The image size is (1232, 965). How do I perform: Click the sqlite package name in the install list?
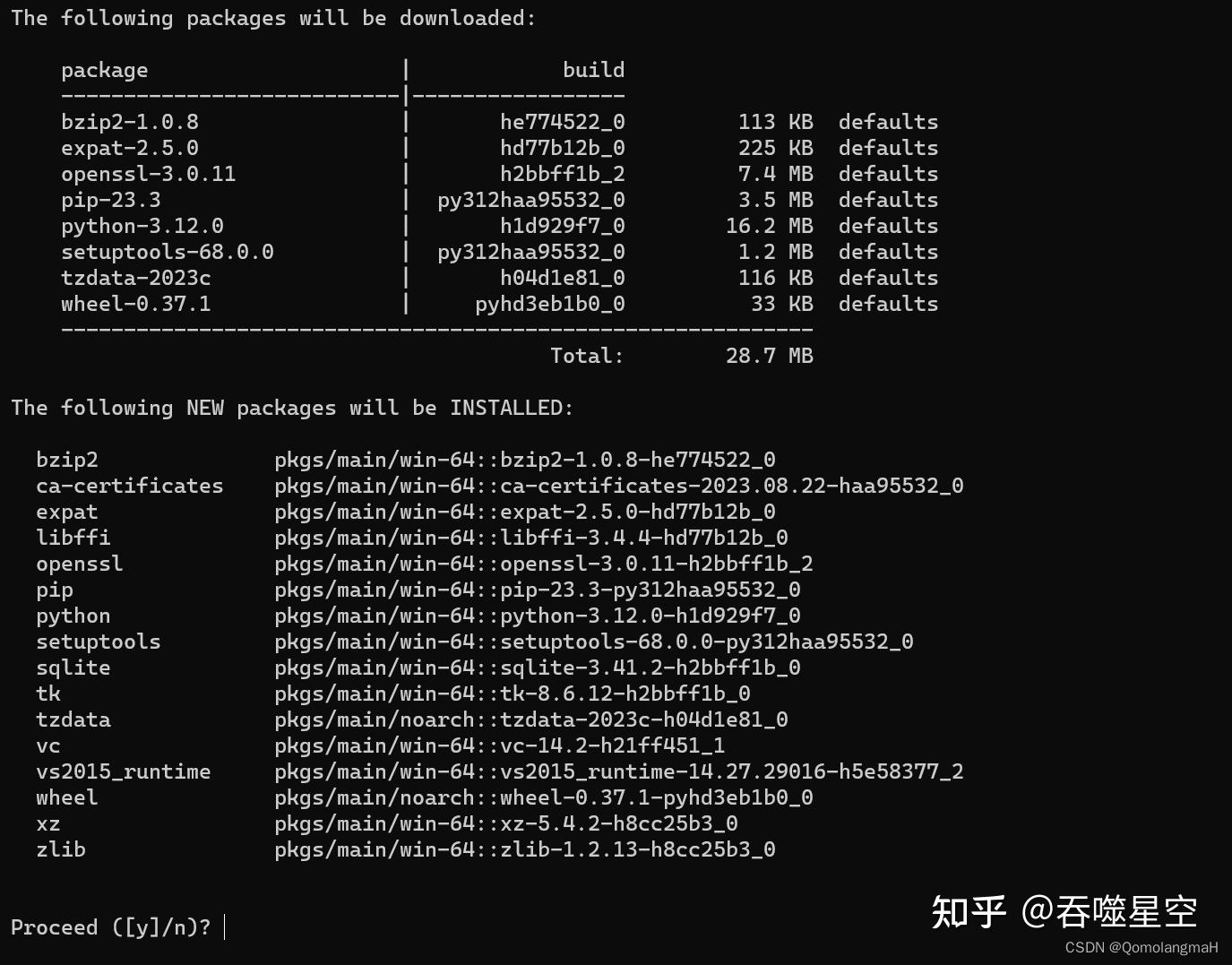click(73, 668)
